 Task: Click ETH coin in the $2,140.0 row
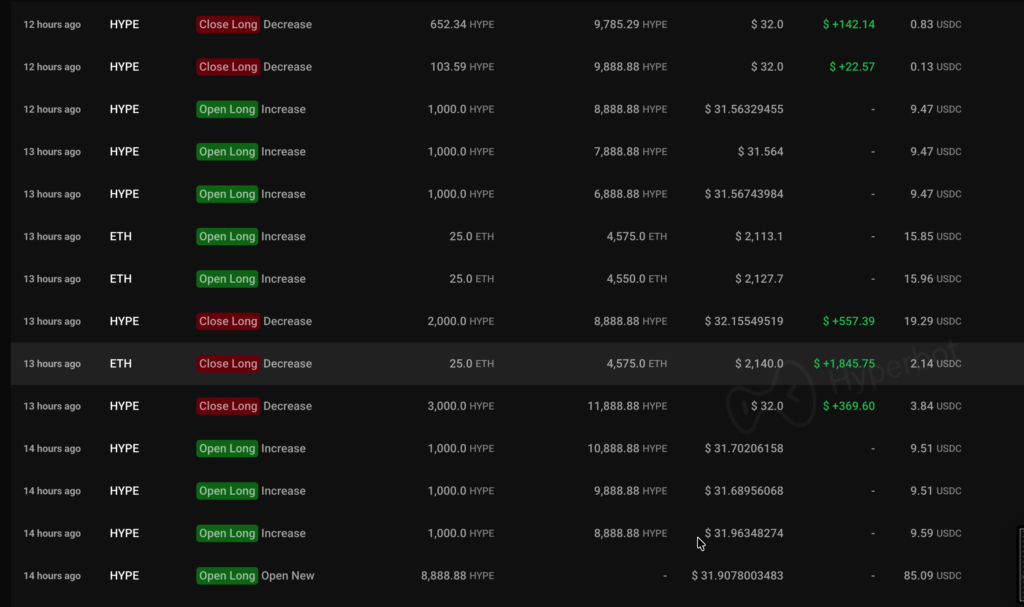[120, 364]
